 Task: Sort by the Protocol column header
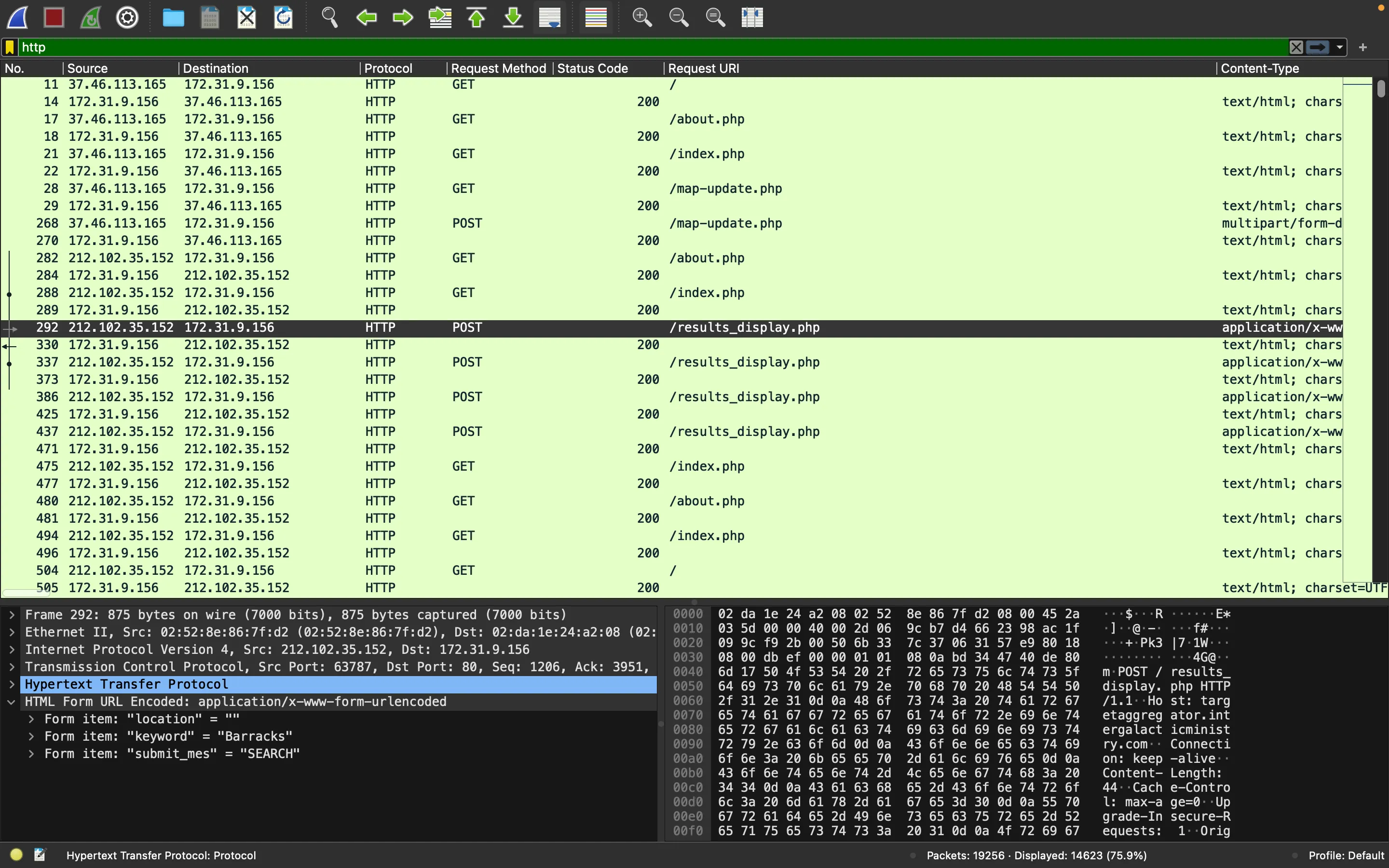(404, 68)
